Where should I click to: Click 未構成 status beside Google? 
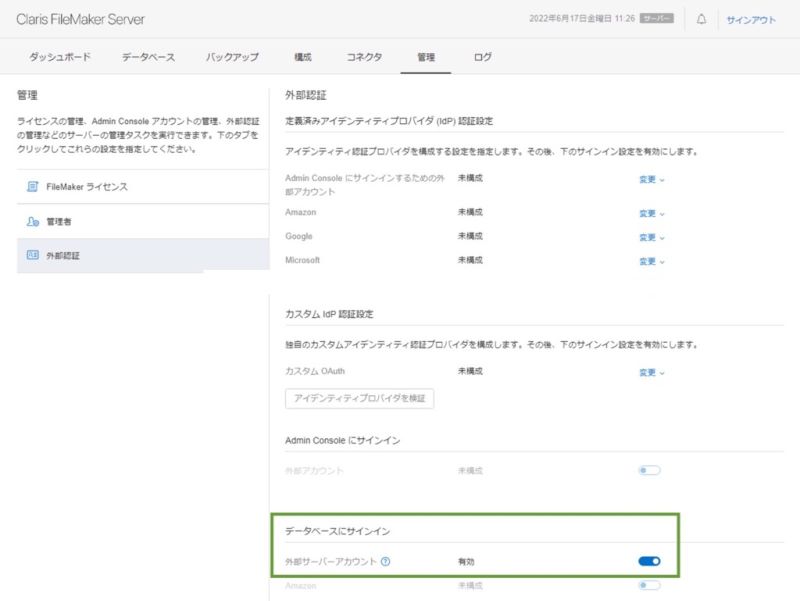click(x=470, y=236)
